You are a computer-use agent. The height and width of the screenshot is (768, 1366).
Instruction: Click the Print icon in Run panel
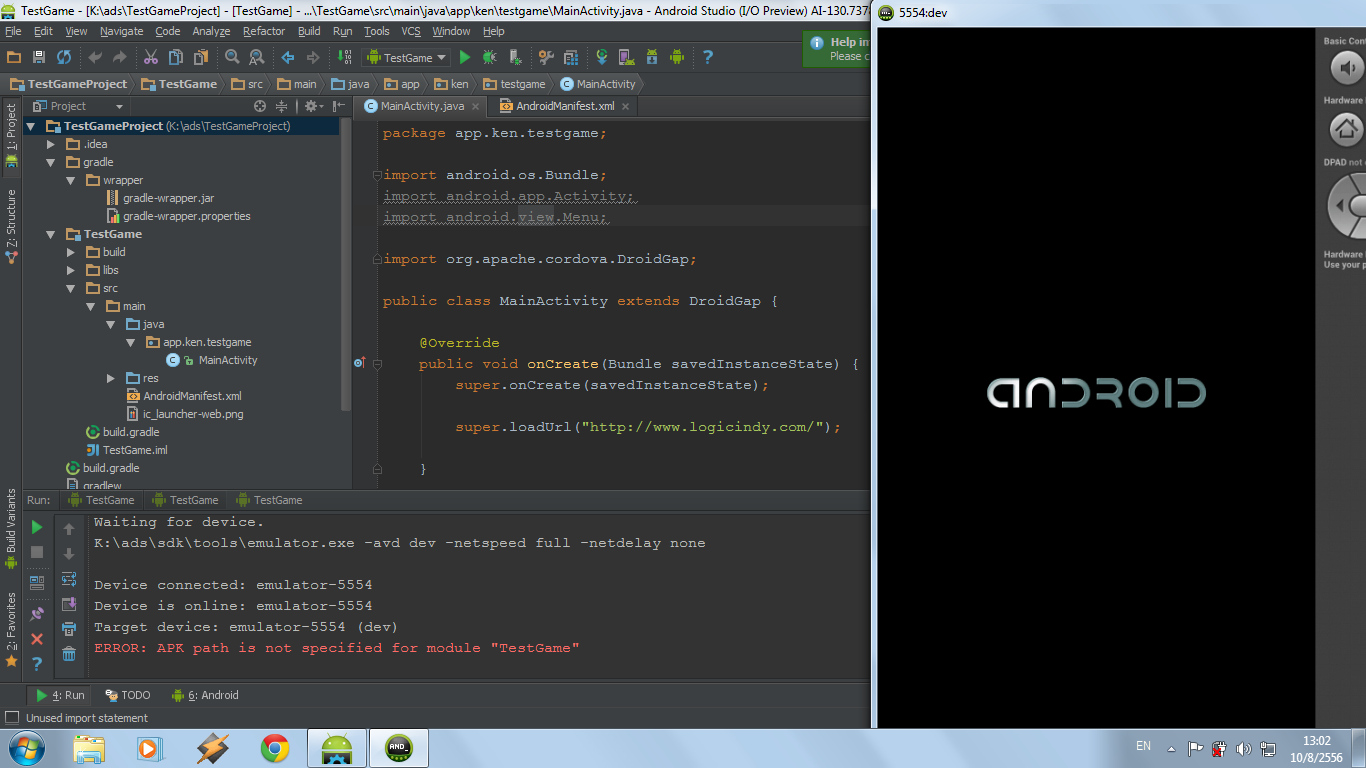click(x=69, y=629)
